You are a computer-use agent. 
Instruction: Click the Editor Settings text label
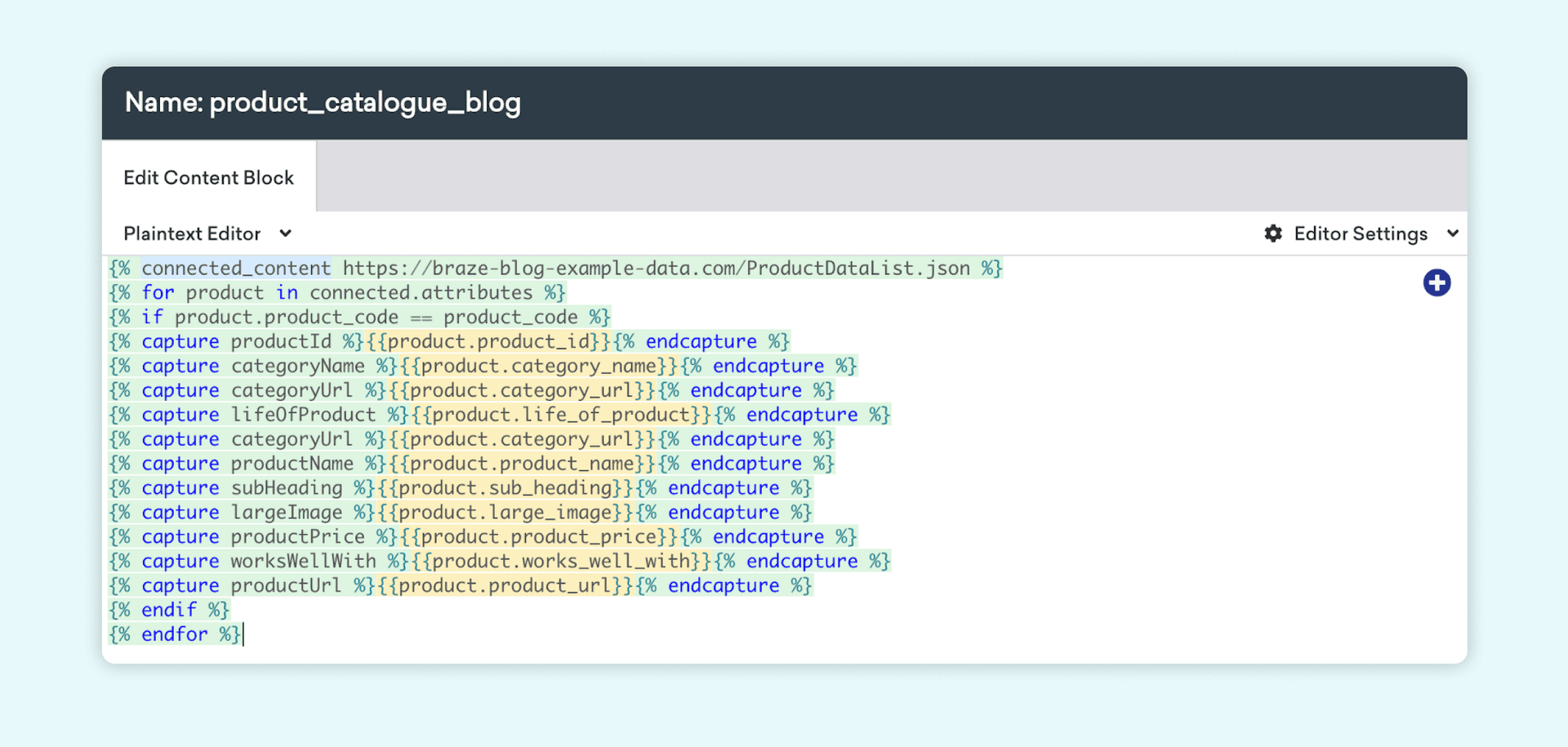1361,233
